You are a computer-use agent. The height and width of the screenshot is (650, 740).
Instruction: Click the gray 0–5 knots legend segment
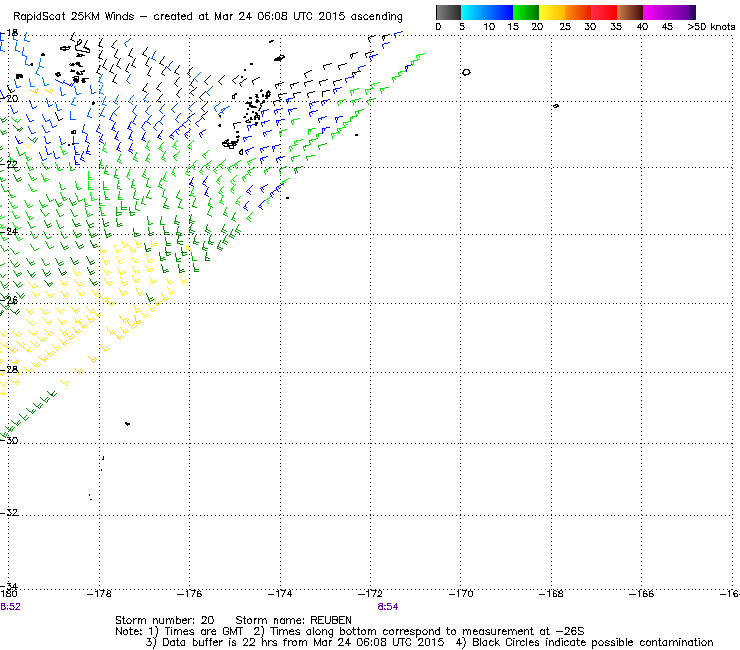pyautogui.click(x=448, y=12)
